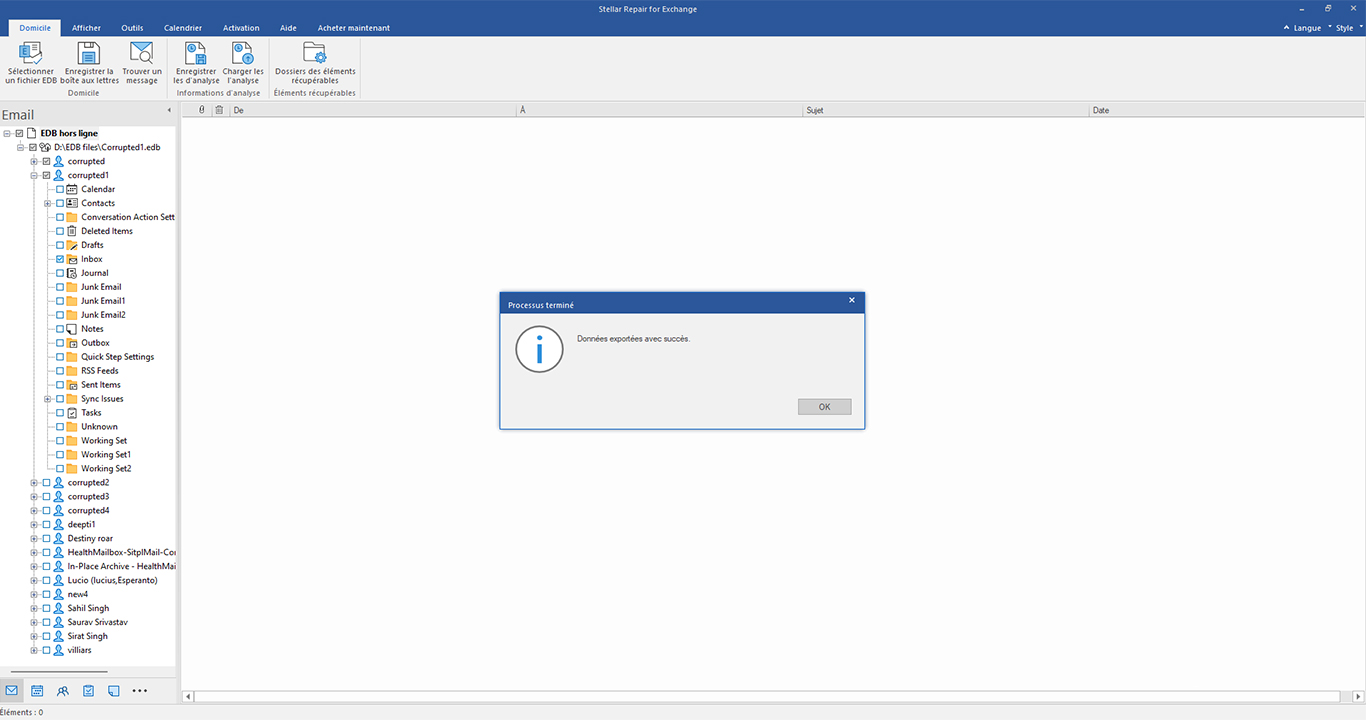Expand the villiars mailbox node
The height and width of the screenshot is (720, 1366).
[35, 650]
